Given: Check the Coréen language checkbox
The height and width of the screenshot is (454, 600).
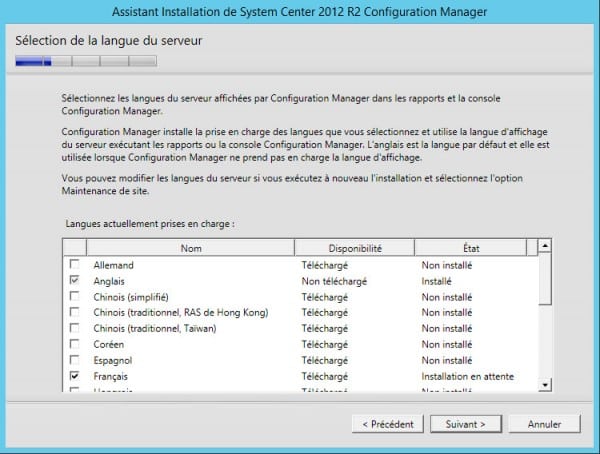Looking at the screenshot, I should [x=75, y=344].
